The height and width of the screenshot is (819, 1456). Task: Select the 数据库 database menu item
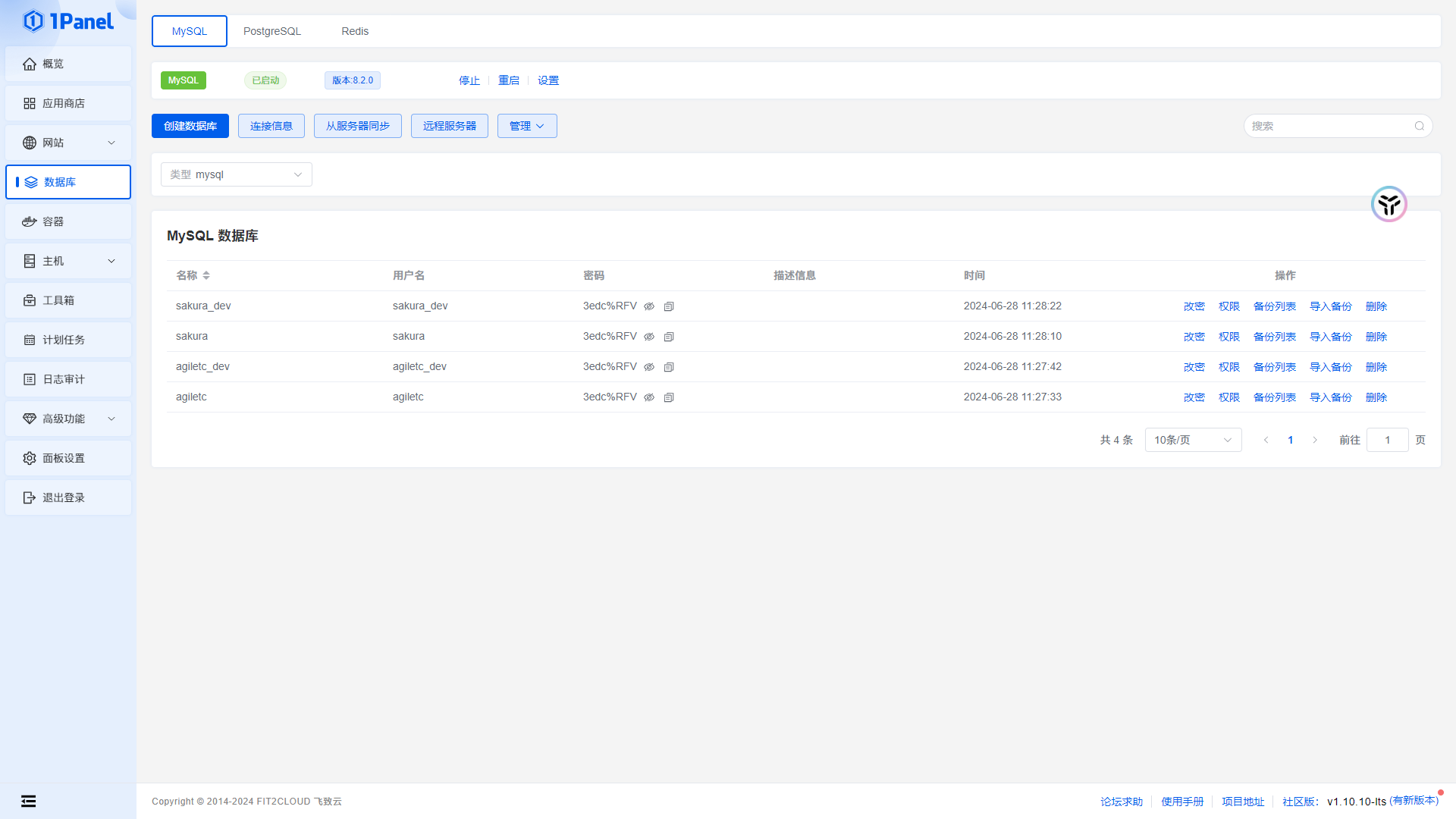(x=68, y=182)
